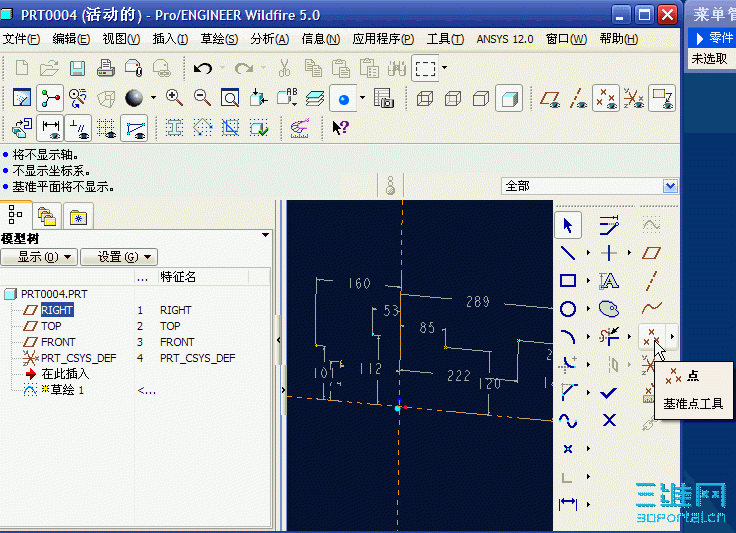Click the Zoom In magnifier
This screenshot has width=736, height=533.
coord(174,98)
